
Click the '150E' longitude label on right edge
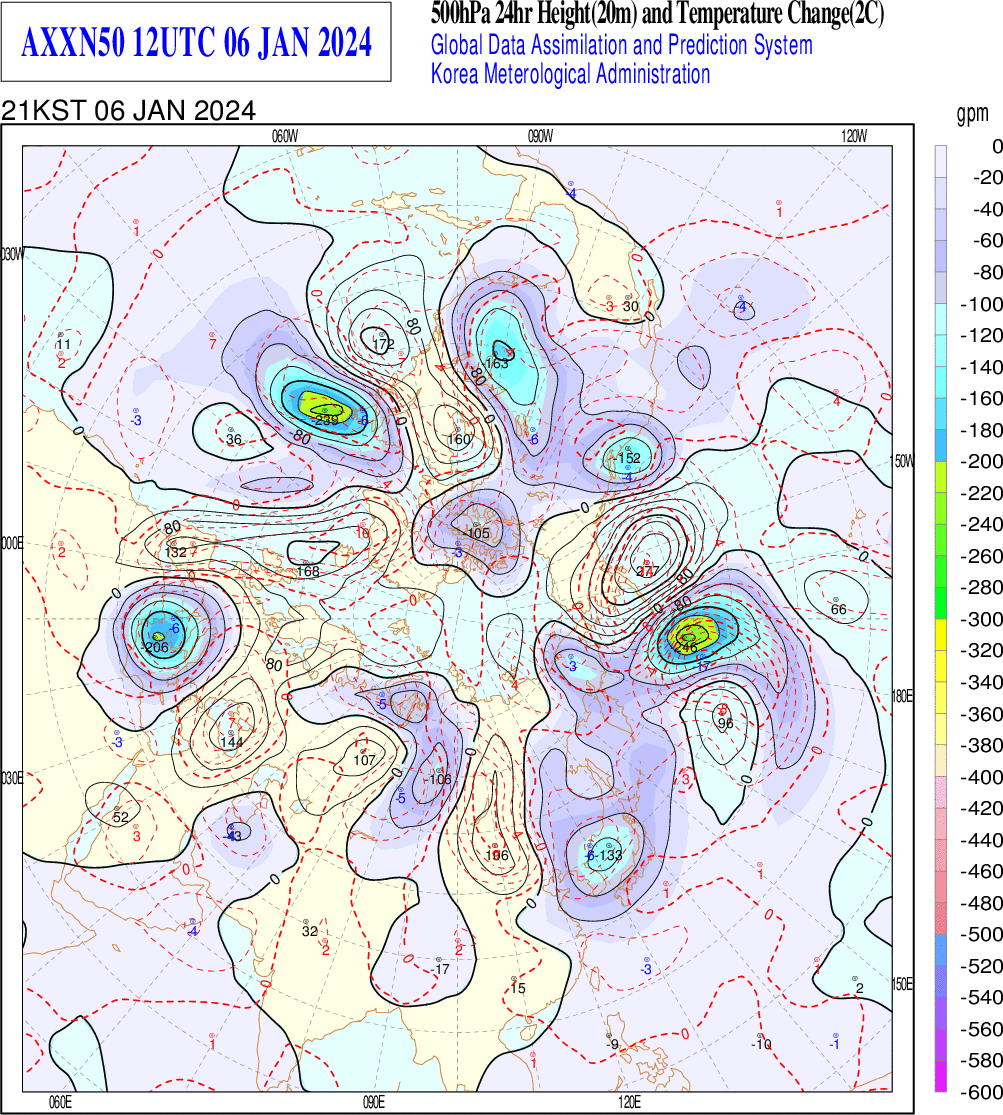[902, 984]
